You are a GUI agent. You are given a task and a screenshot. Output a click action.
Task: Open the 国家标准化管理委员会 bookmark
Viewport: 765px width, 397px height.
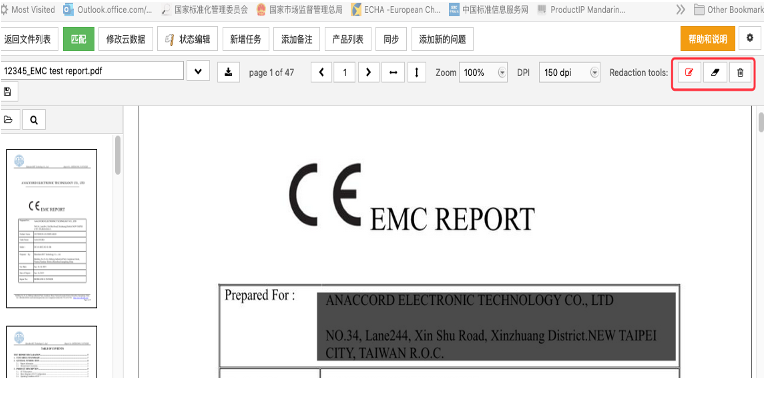coord(205,9)
